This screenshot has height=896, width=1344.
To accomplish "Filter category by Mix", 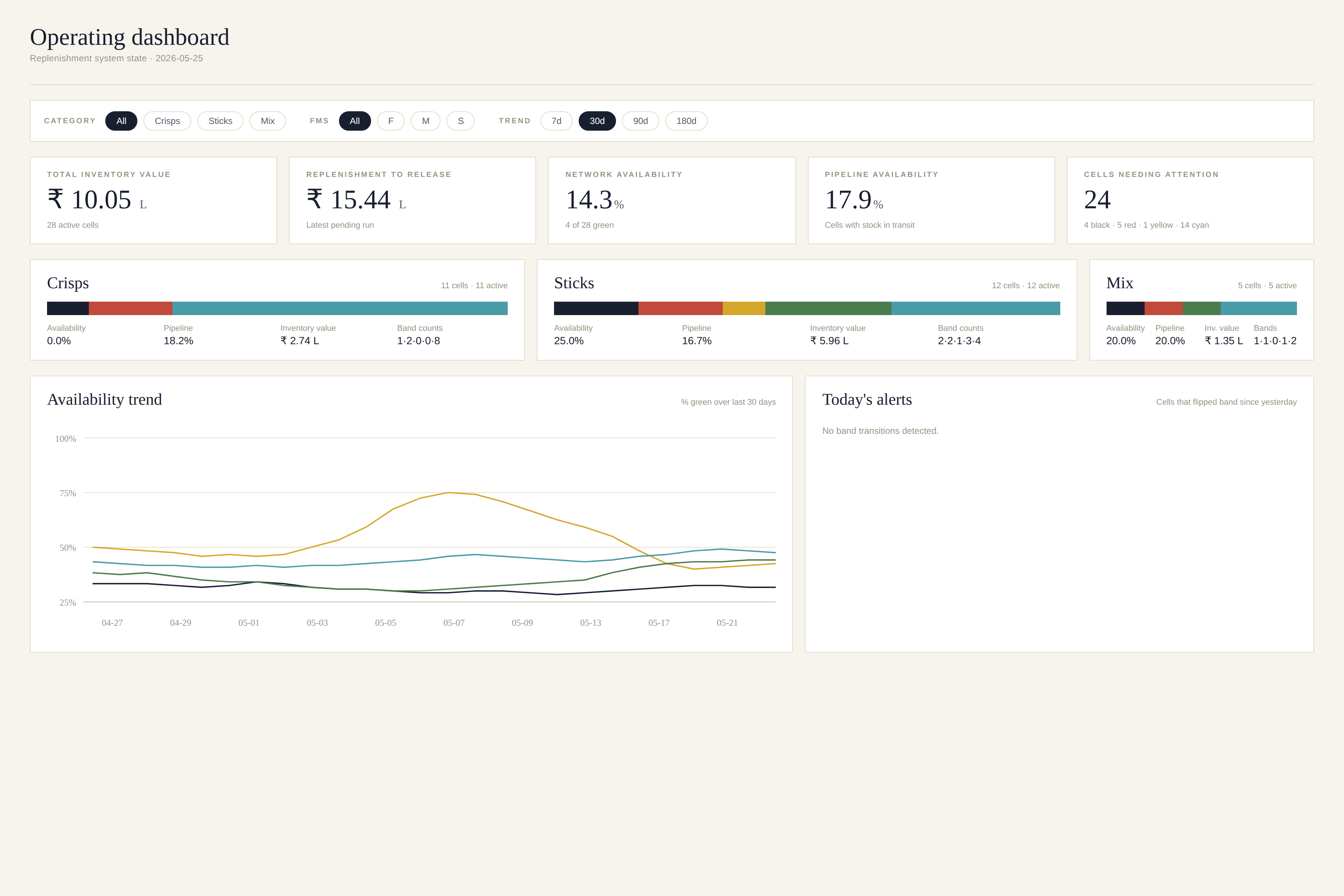I will (267, 121).
